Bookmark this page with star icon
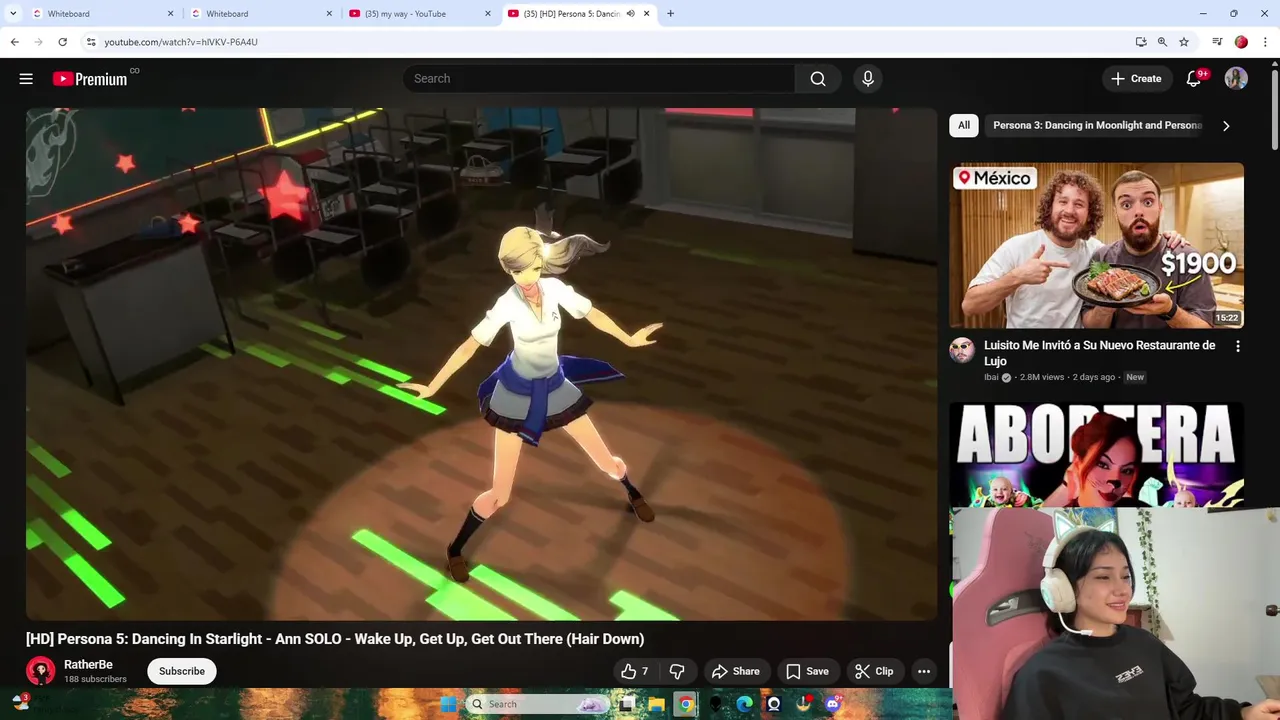The image size is (1280, 720). 1184,42
